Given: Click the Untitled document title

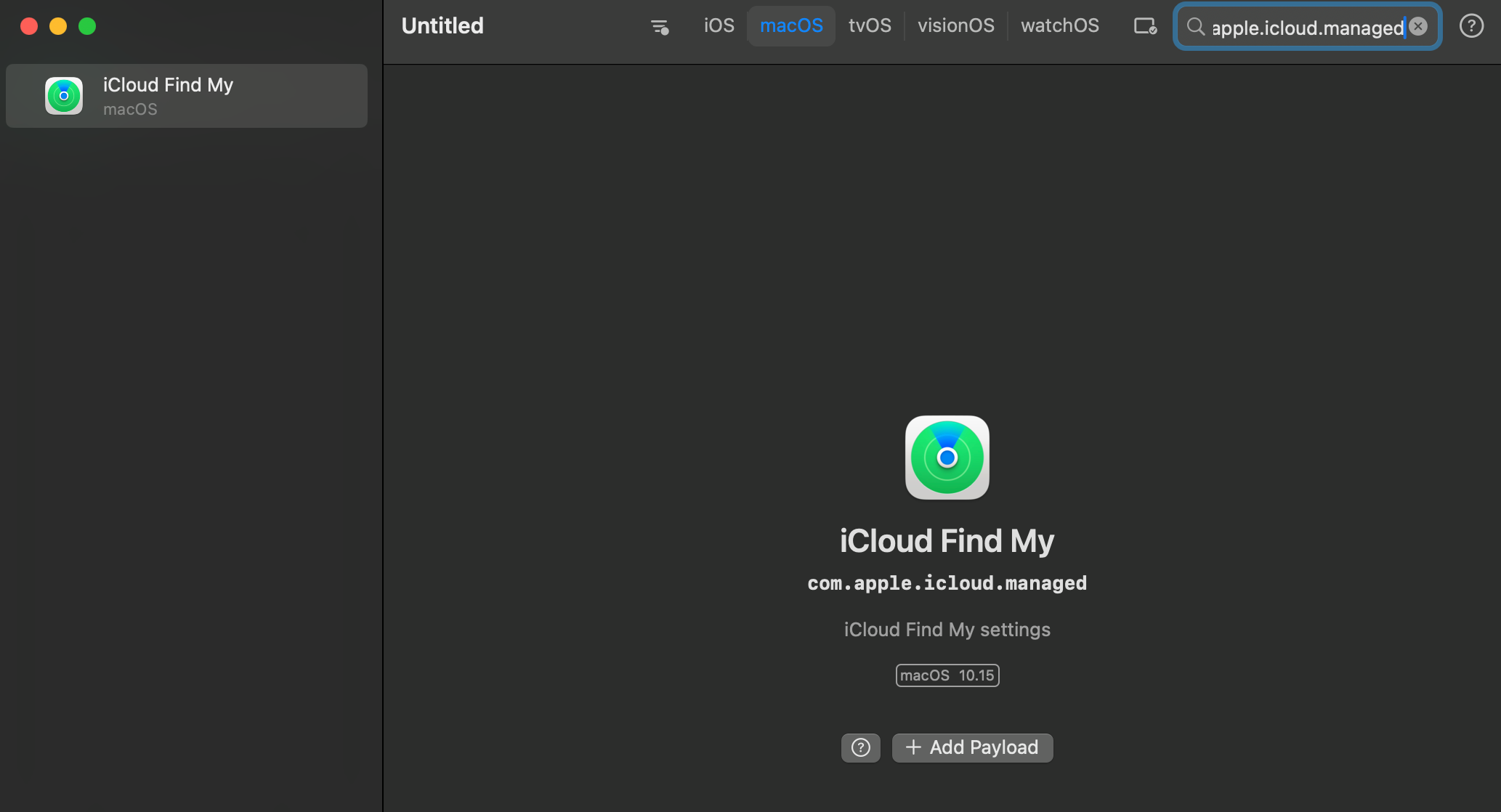Looking at the screenshot, I should pos(442,25).
